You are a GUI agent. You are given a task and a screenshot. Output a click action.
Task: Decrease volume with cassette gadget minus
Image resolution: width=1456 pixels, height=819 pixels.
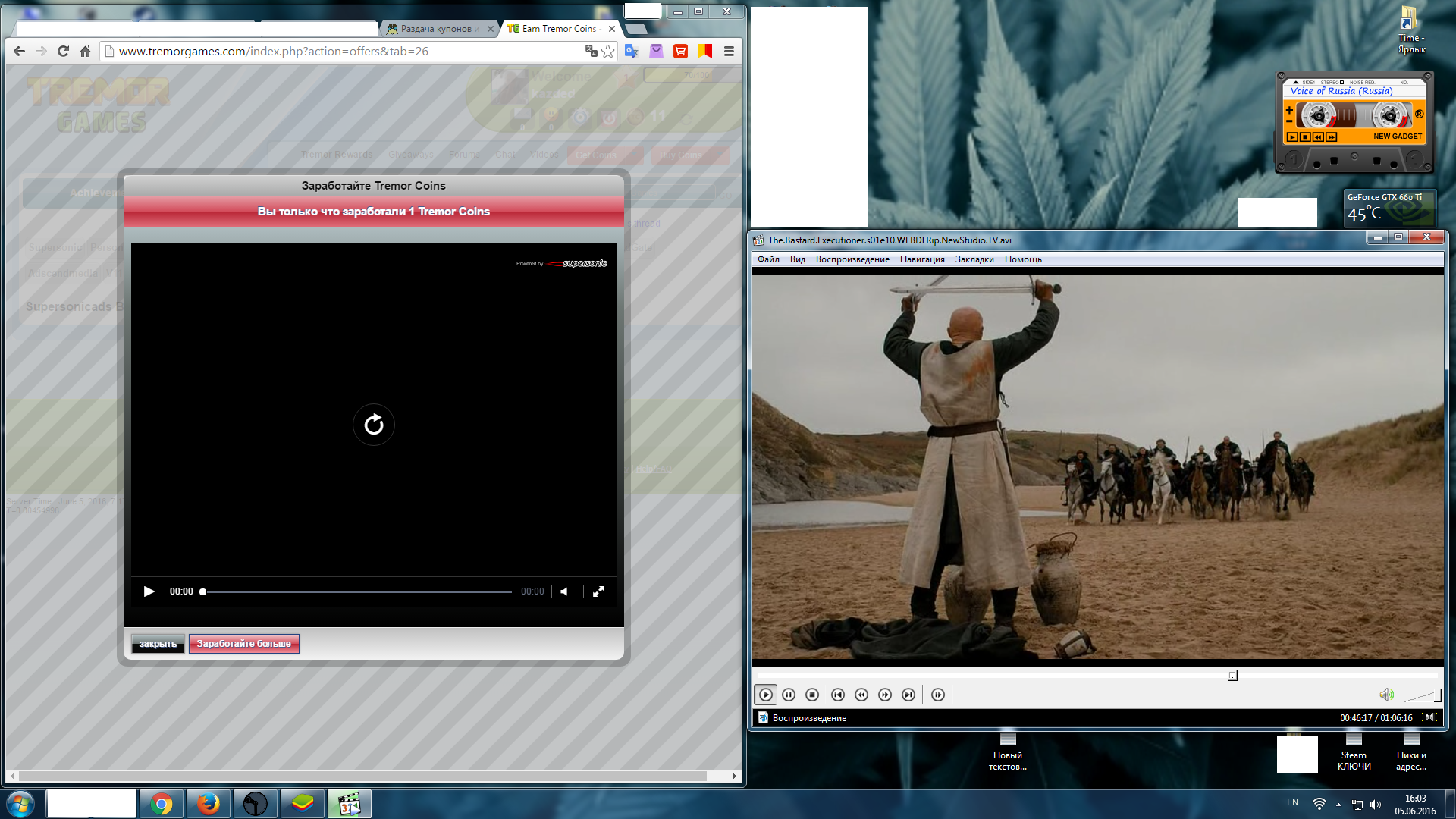click(1289, 121)
